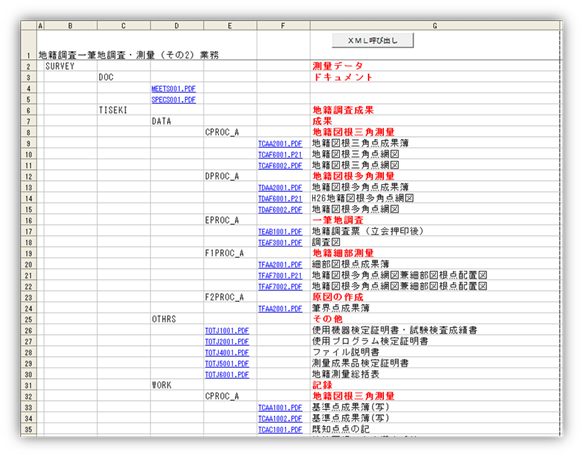This screenshot has height=457, width=583.
Task: Open the TDAF6002.PDF link
Action: pos(280,210)
